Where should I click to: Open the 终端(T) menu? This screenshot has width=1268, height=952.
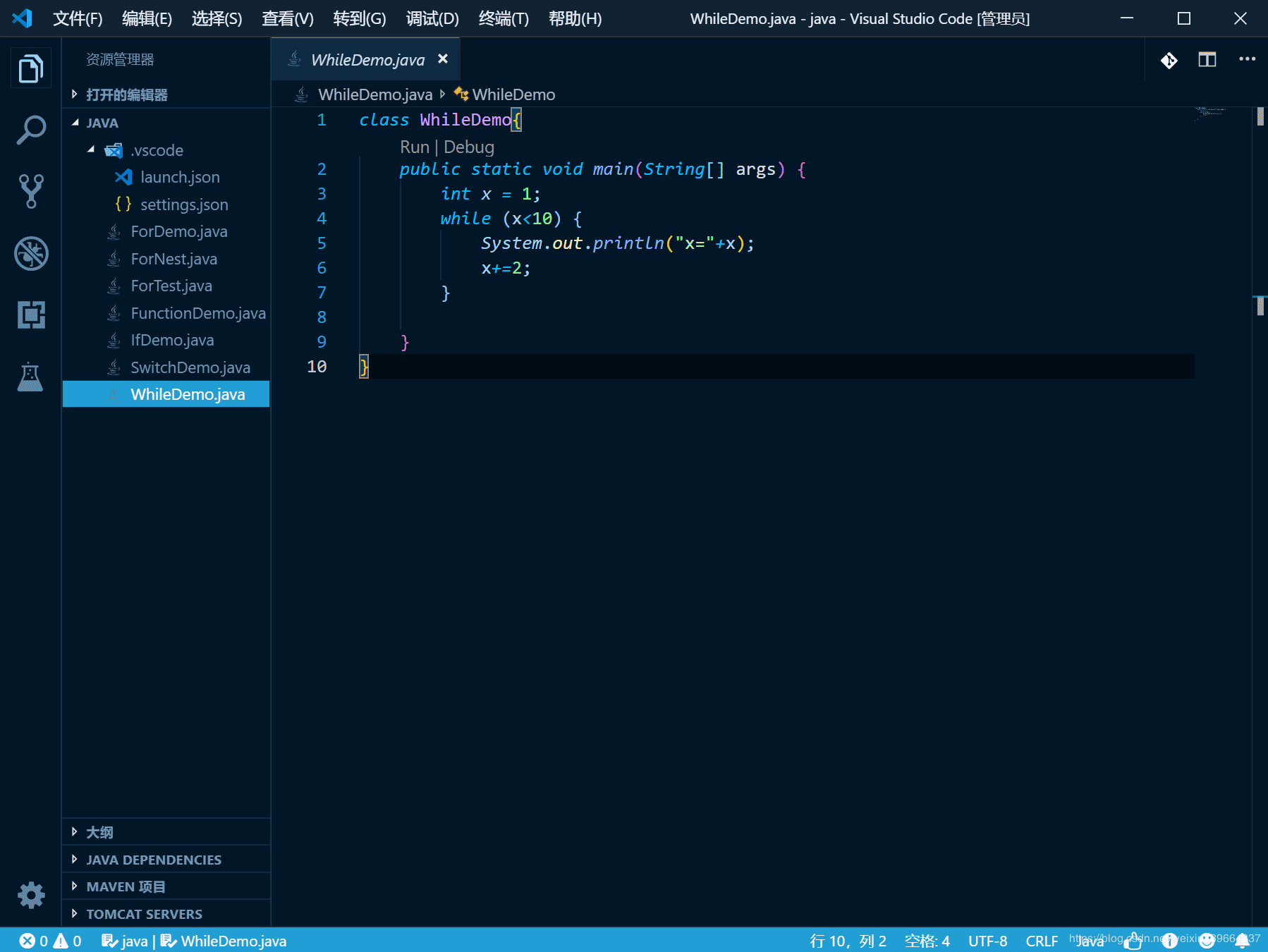click(503, 19)
